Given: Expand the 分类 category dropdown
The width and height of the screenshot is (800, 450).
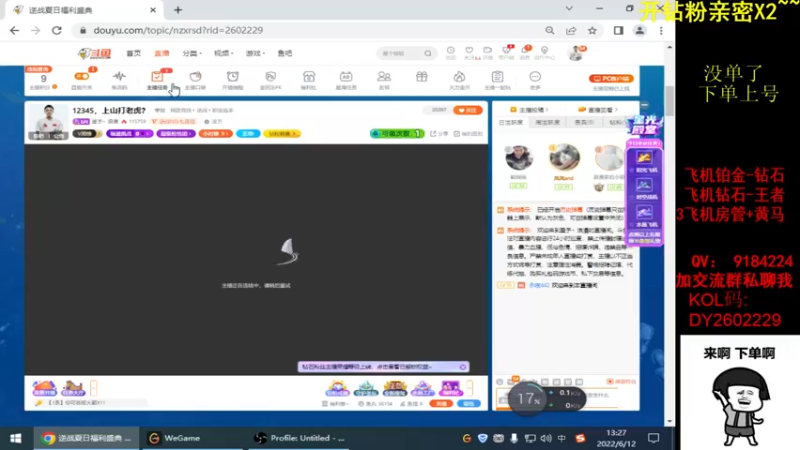Looking at the screenshot, I should pyautogui.click(x=192, y=53).
